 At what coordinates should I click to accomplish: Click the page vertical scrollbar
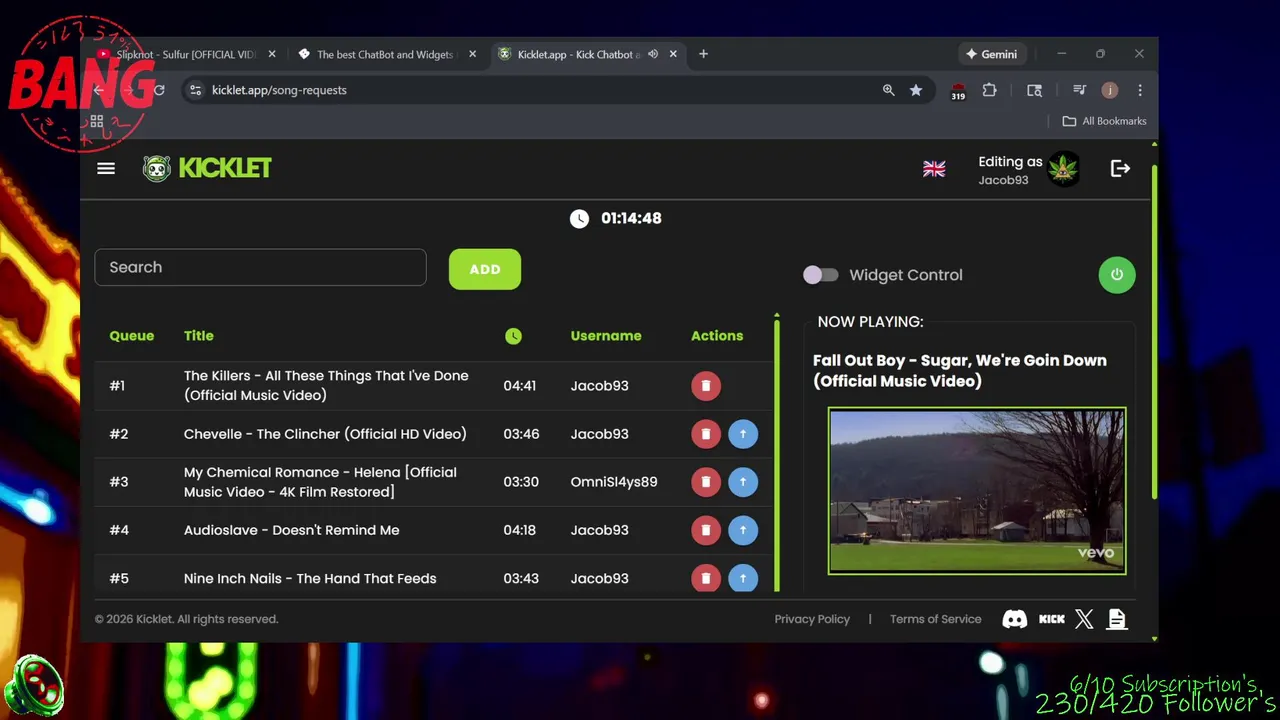click(x=1155, y=330)
